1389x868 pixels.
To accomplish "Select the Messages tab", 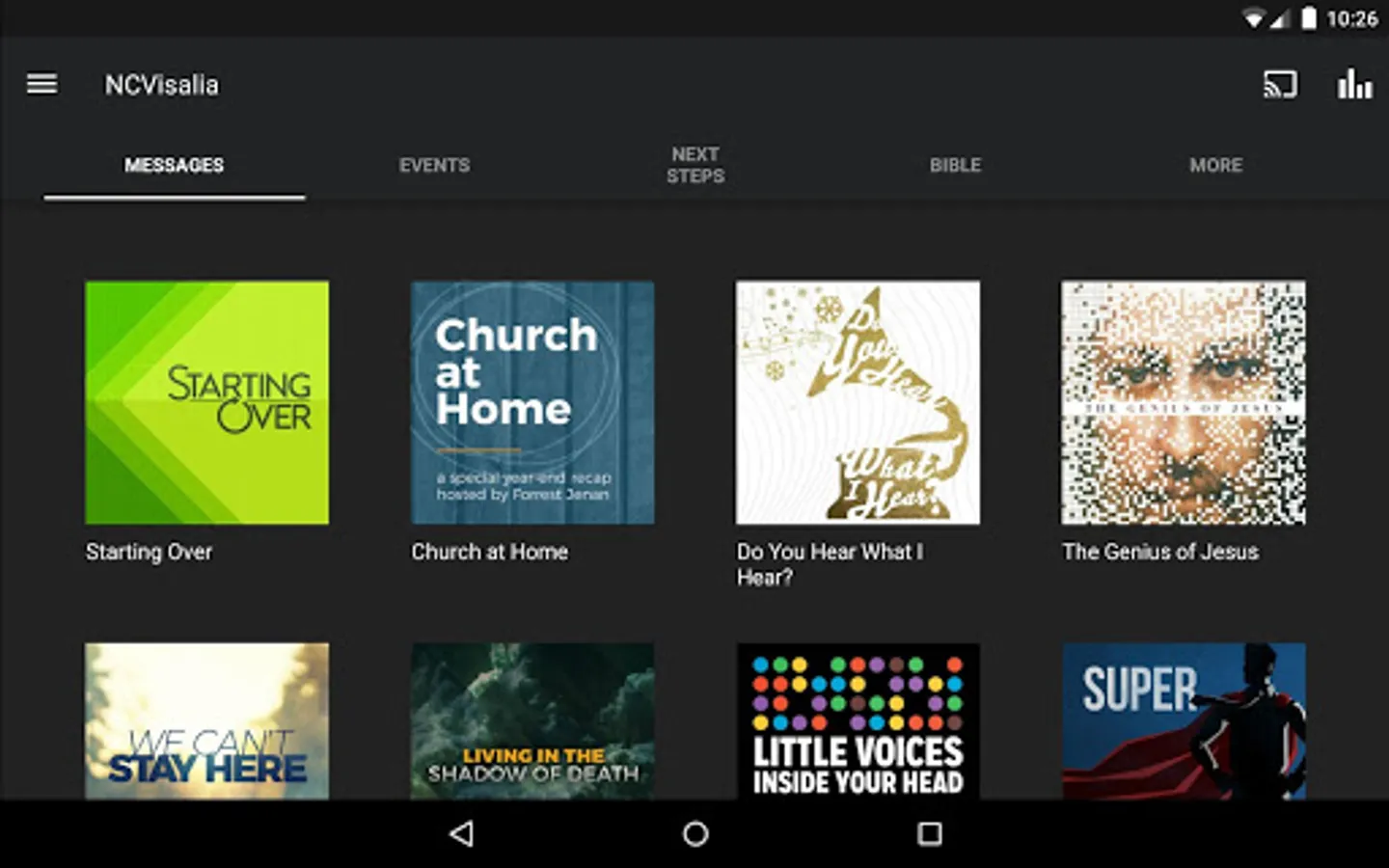I will point(175,165).
